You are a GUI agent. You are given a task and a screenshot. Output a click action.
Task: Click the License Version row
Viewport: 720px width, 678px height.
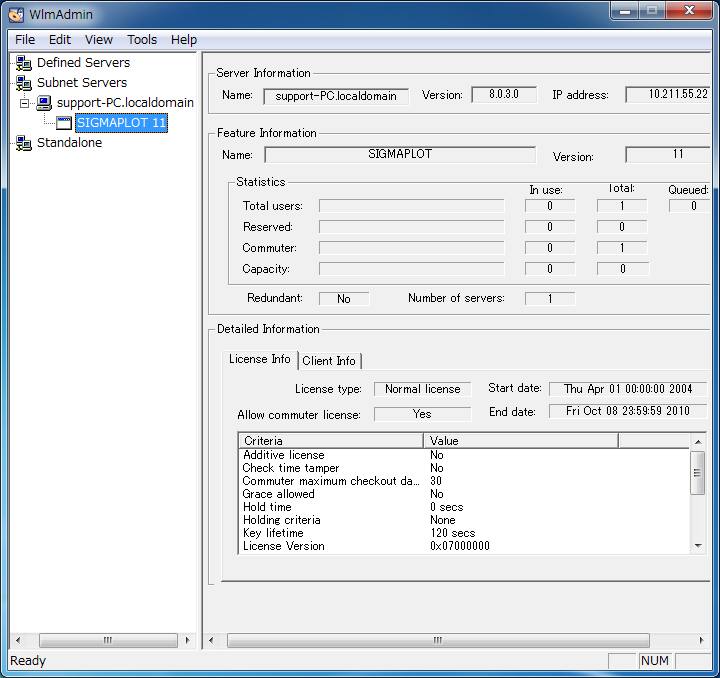pyautogui.click(x=464, y=546)
